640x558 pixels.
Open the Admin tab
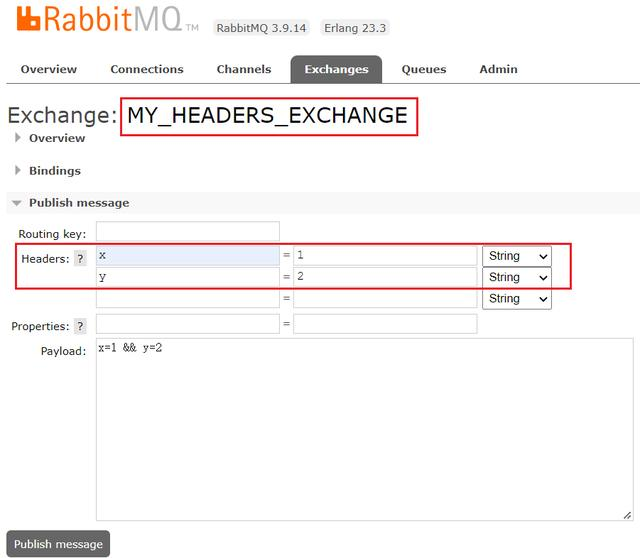[x=498, y=69]
